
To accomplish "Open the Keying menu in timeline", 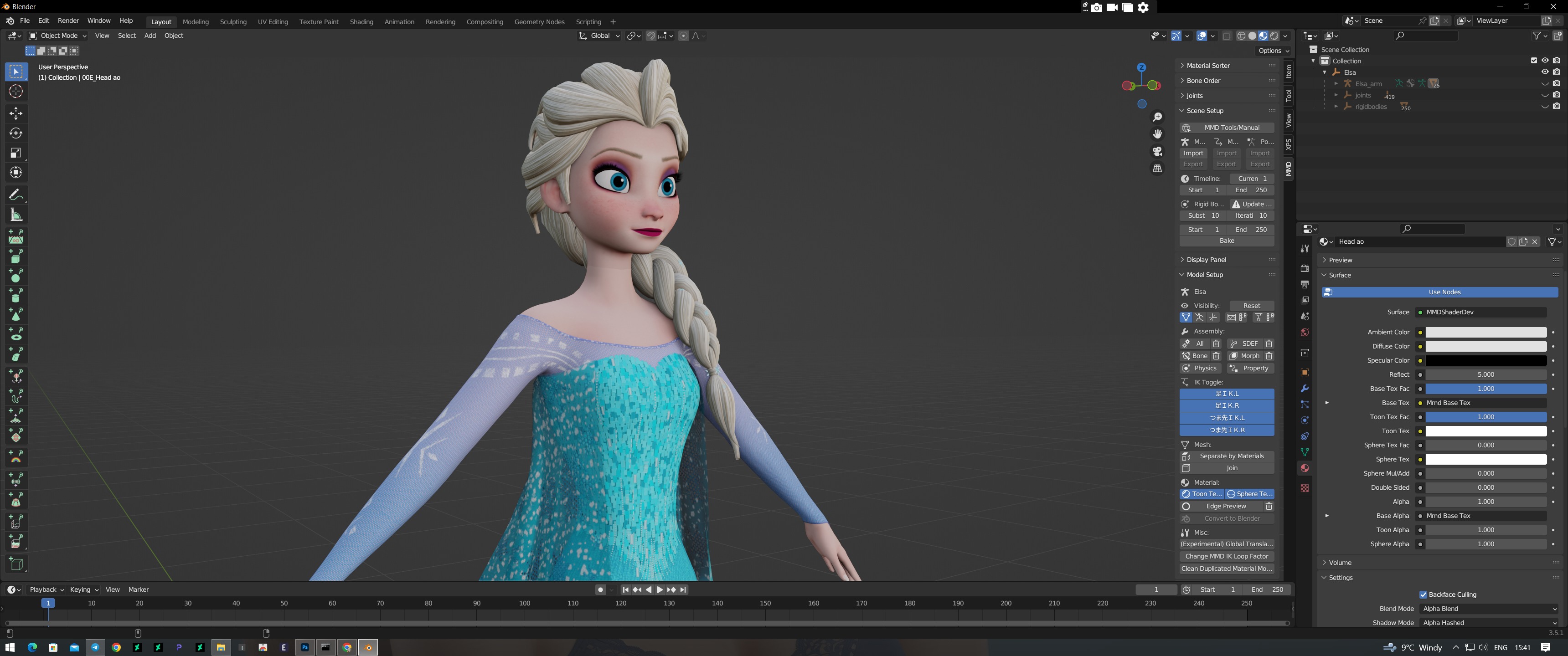I will coord(84,589).
